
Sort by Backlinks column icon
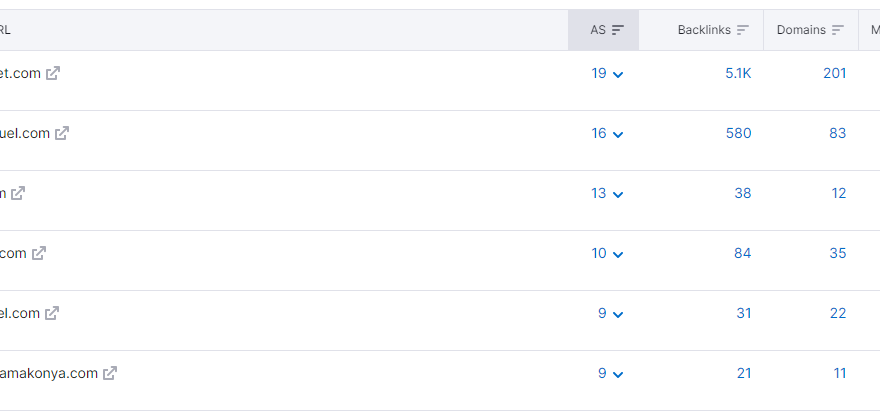pos(743,30)
